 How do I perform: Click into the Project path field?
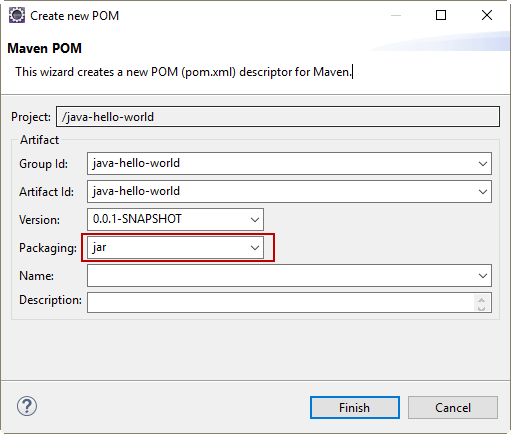pyautogui.click(x=278, y=117)
